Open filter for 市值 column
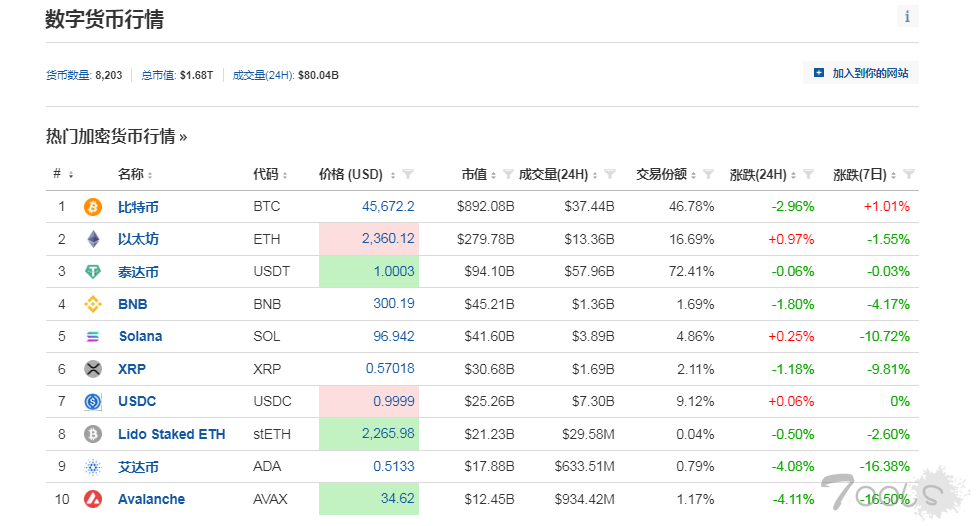976x526 pixels. coord(508,174)
